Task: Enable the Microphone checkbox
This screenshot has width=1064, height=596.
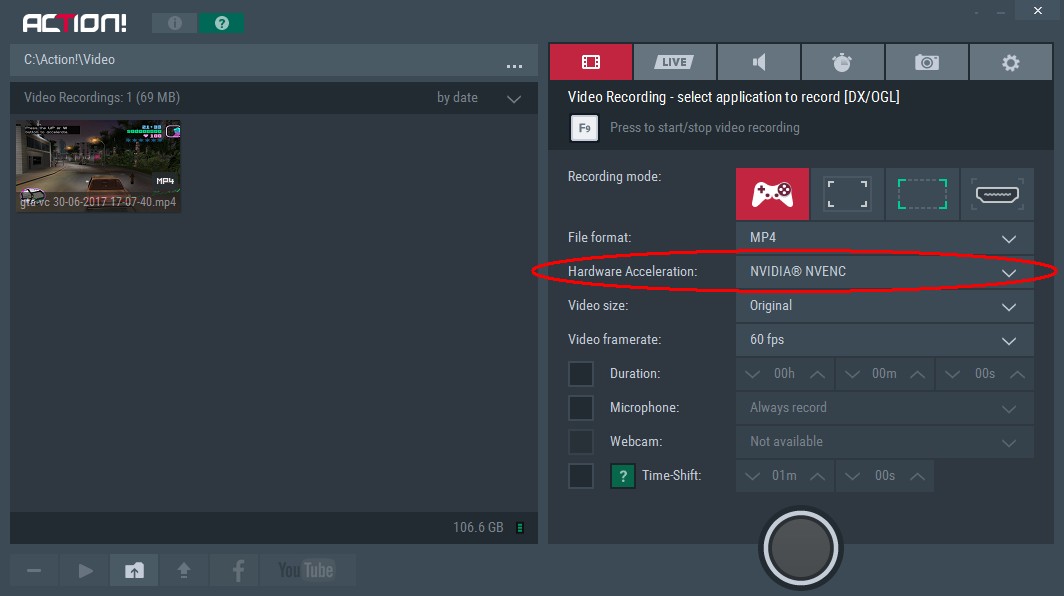Action: pyautogui.click(x=581, y=408)
